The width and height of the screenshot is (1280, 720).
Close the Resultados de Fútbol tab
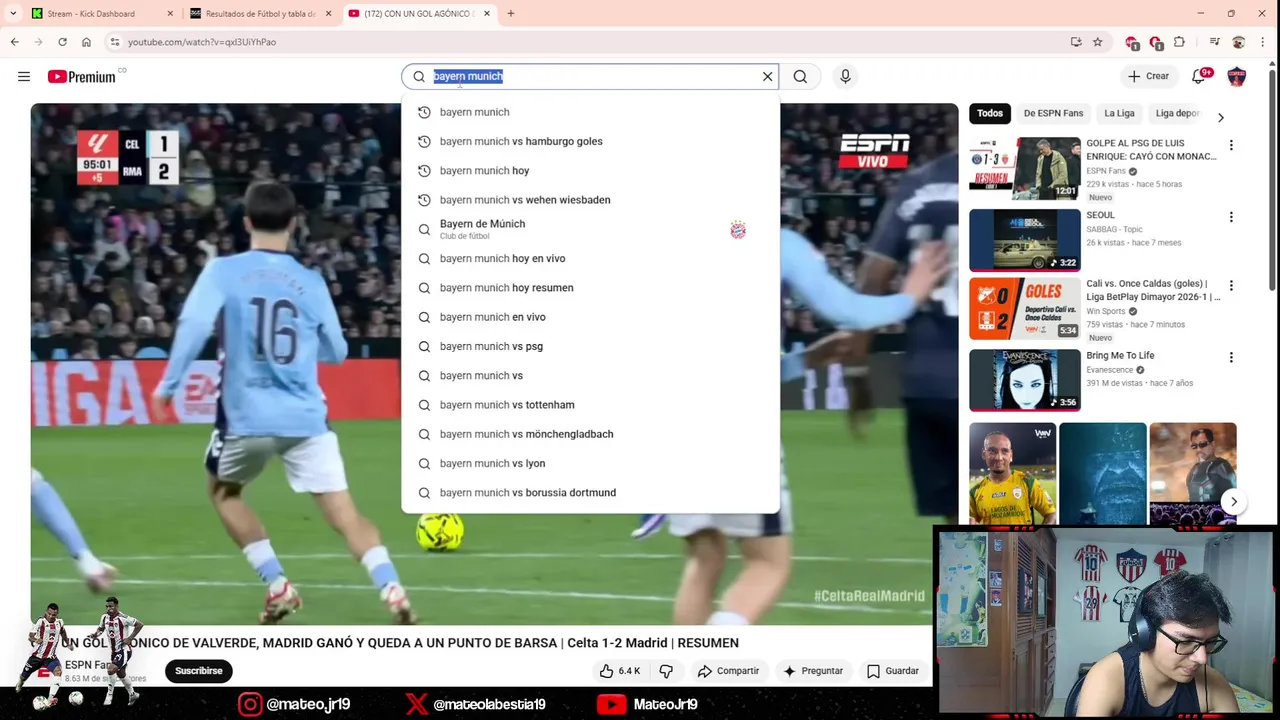(x=328, y=13)
